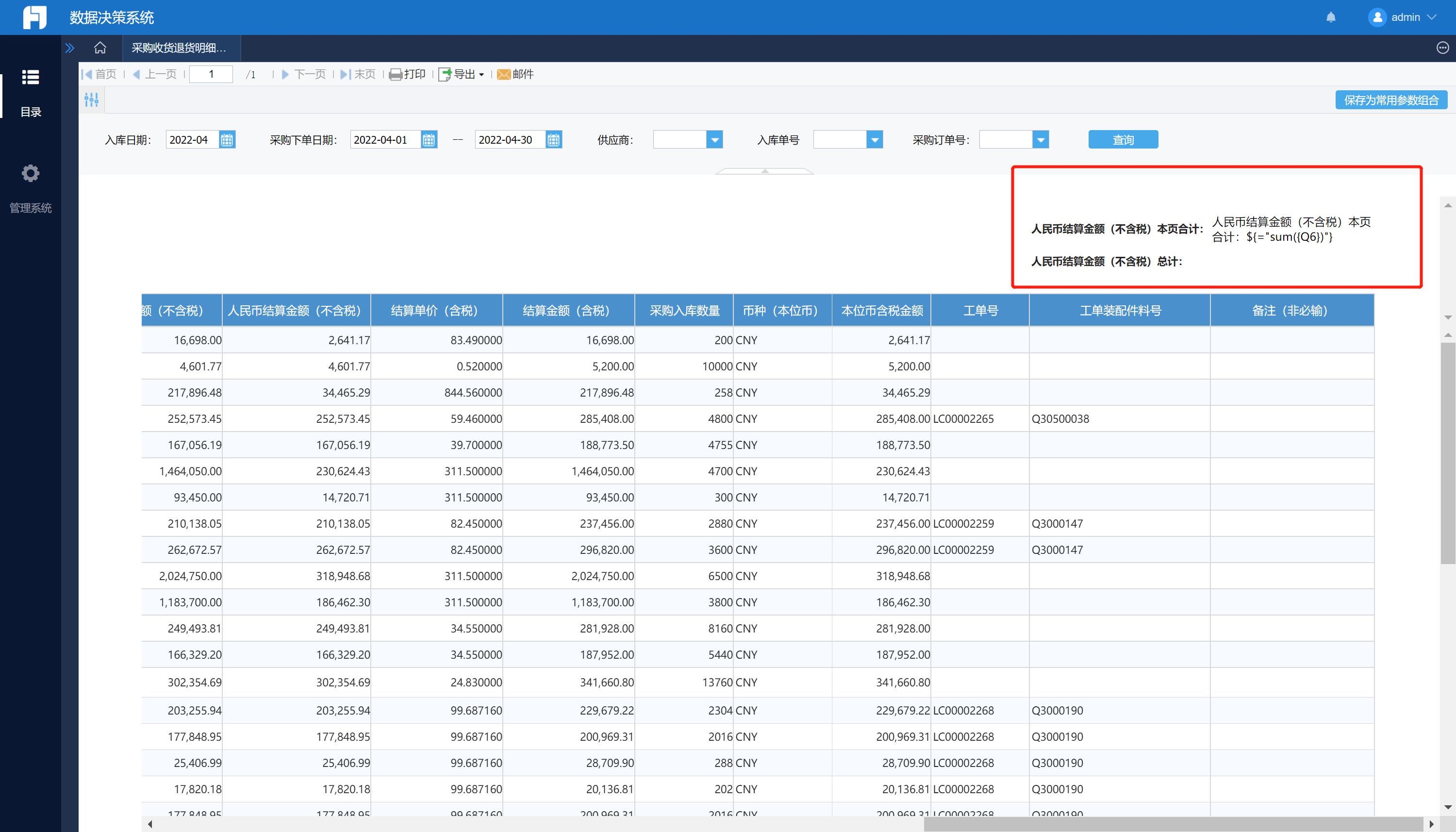Open tab options ellipsis icon
Viewport: 1456px width, 832px height.
1442,48
